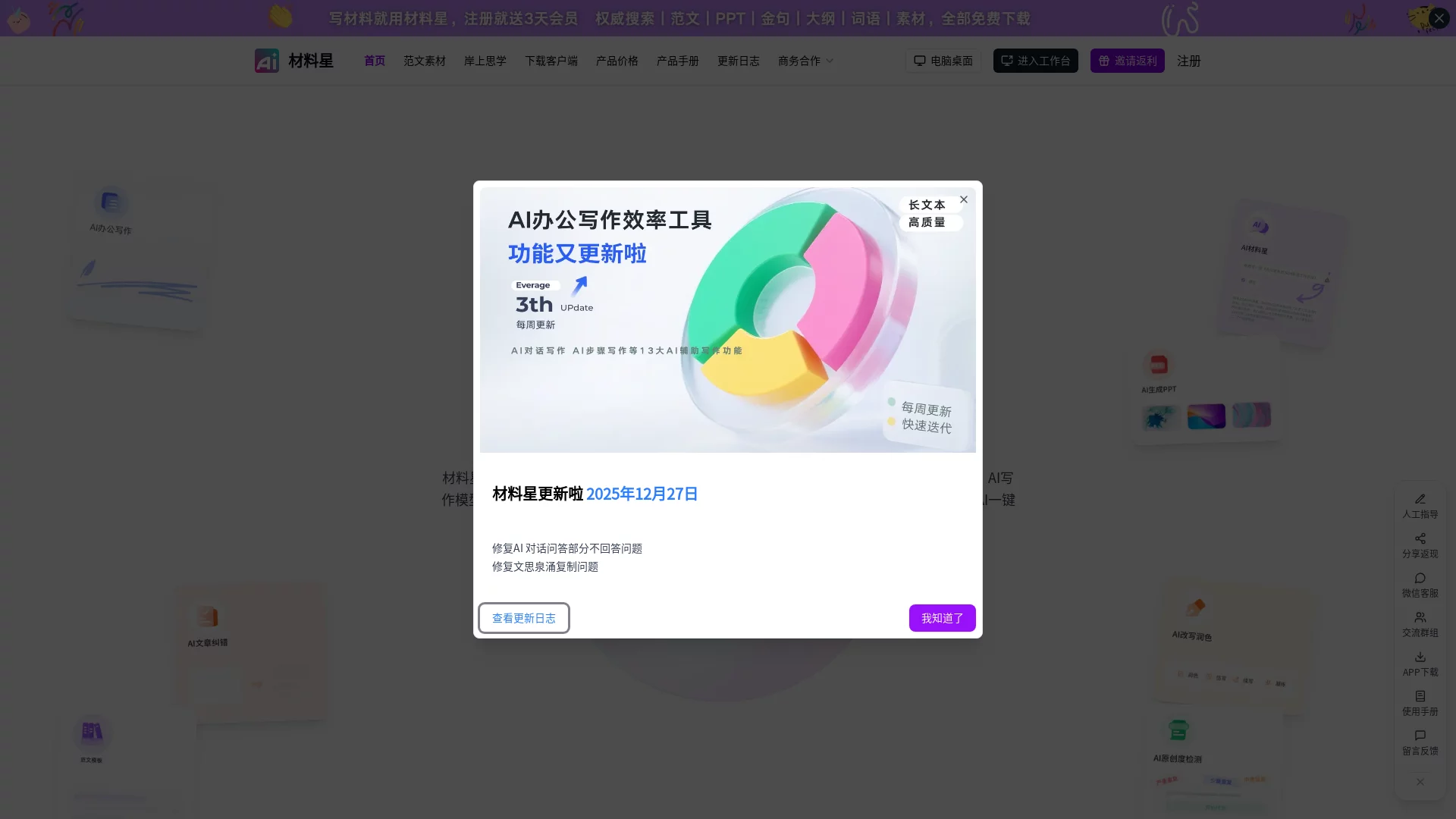Click the 查看更新日志 button
Screen dimensions: 1456x819
coord(523,618)
